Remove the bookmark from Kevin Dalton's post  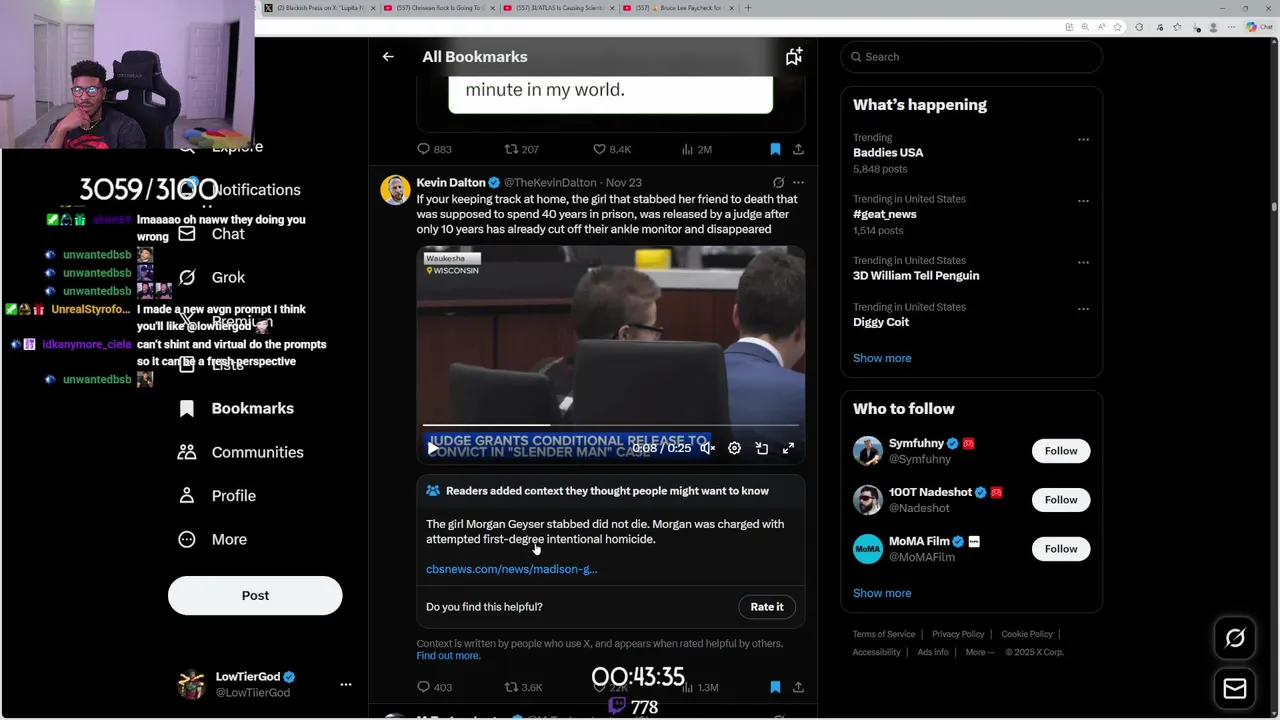(775, 687)
